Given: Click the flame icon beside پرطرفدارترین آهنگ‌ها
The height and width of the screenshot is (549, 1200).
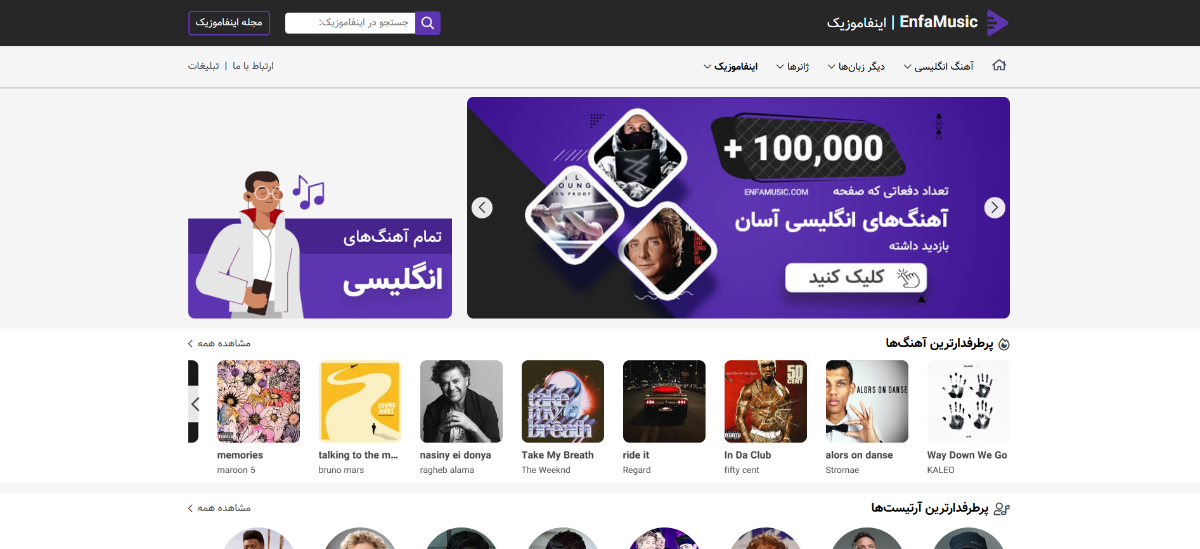Looking at the screenshot, I should tap(1004, 344).
